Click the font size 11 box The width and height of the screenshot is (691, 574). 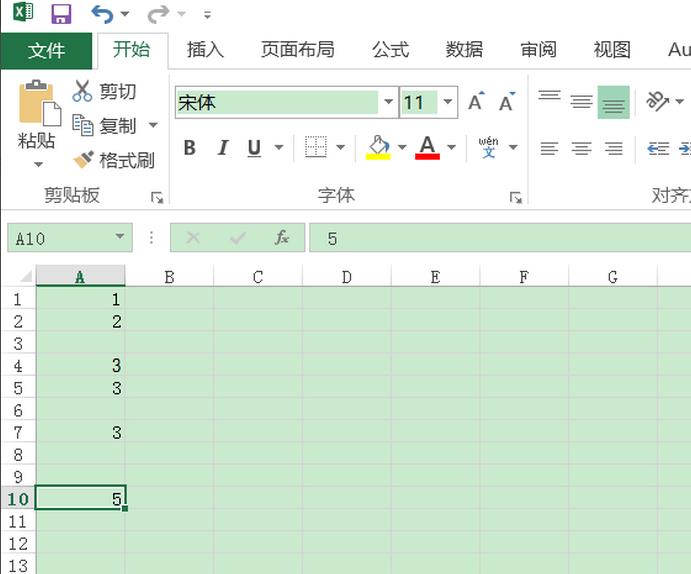[x=419, y=103]
